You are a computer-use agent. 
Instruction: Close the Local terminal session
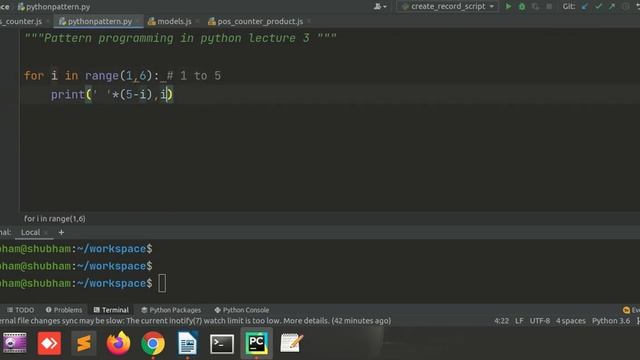[x=46, y=233]
